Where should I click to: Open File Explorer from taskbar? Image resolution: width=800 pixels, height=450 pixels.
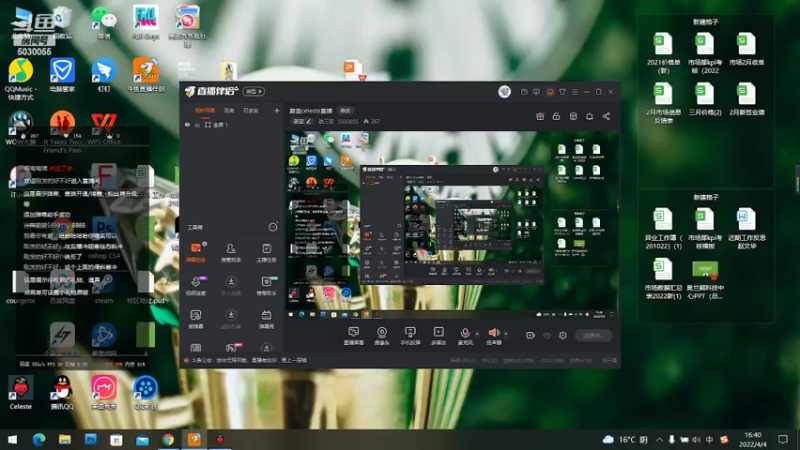[x=65, y=439]
